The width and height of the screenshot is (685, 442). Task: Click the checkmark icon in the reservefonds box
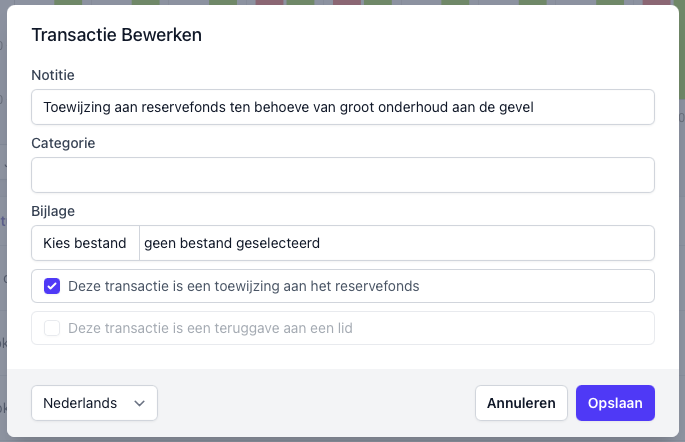[x=52, y=286]
